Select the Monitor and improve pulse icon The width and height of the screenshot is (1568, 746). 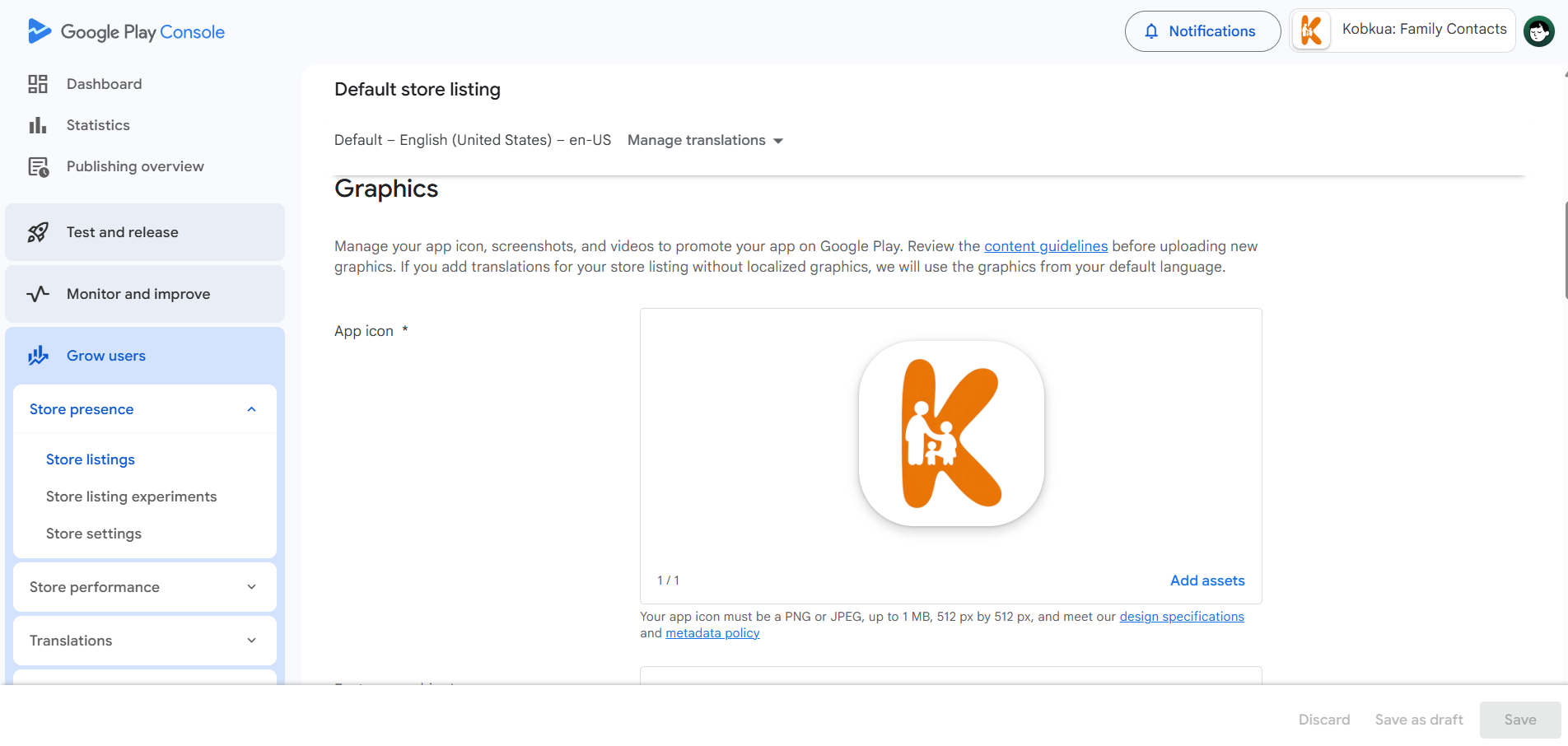pos(37,293)
